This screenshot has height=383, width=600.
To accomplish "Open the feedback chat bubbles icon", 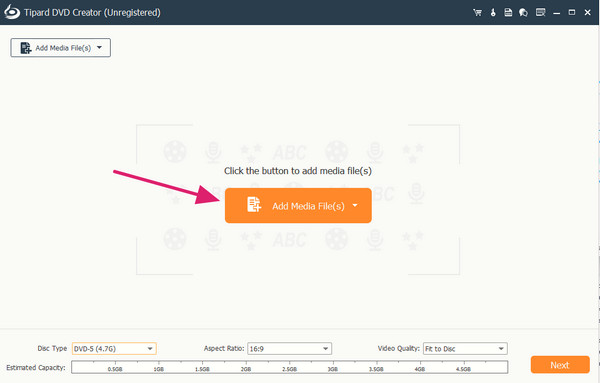I will coord(523,13).
